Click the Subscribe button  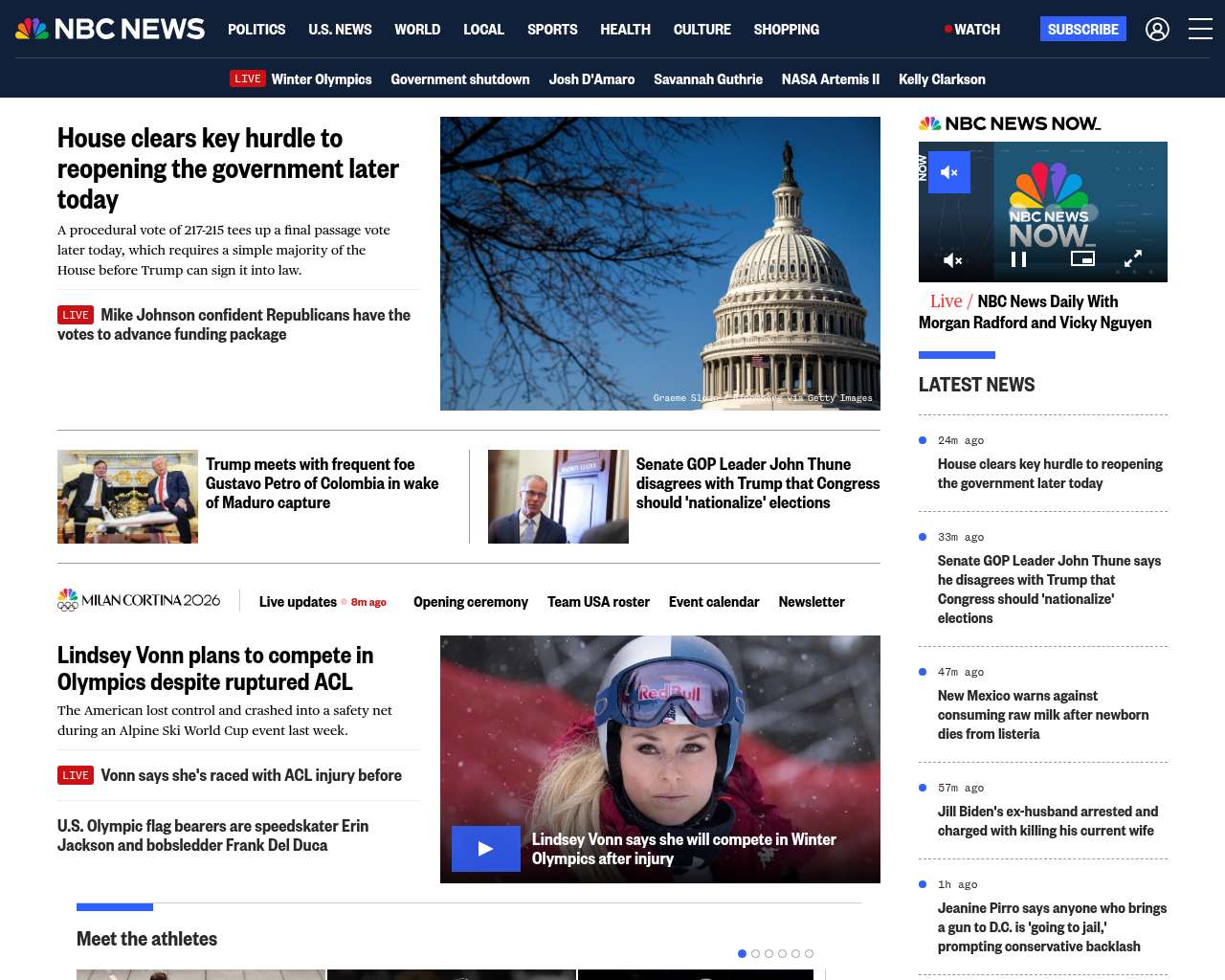pyautogui.click(x=1082, y=30)
